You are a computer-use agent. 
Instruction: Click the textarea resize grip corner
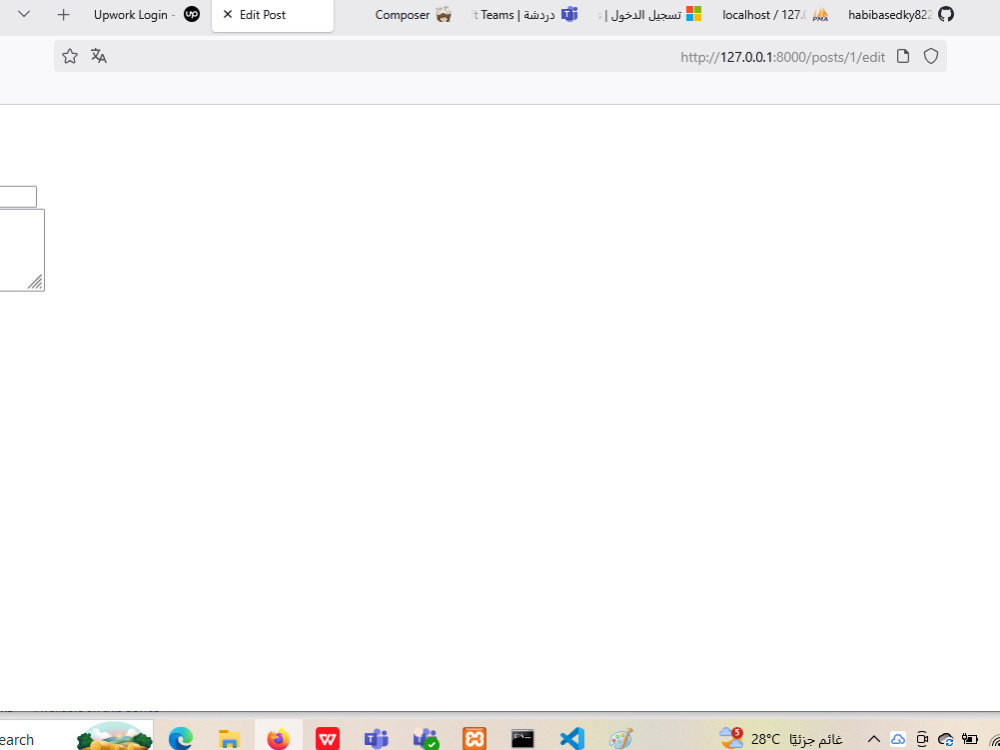tap(36, 282)
